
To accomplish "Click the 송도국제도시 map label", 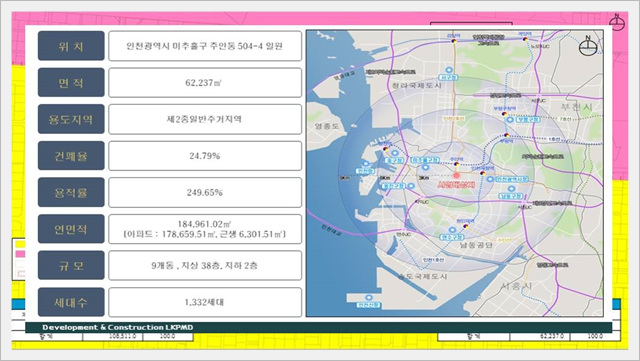I will 422,276.
